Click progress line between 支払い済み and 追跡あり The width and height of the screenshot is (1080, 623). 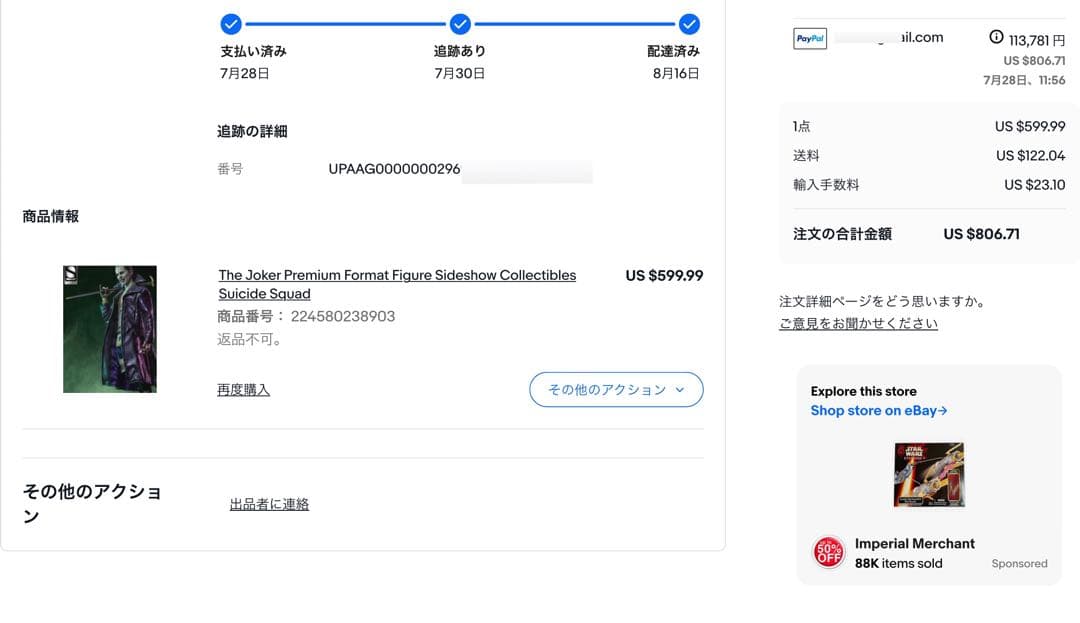[x=345, y=23]
